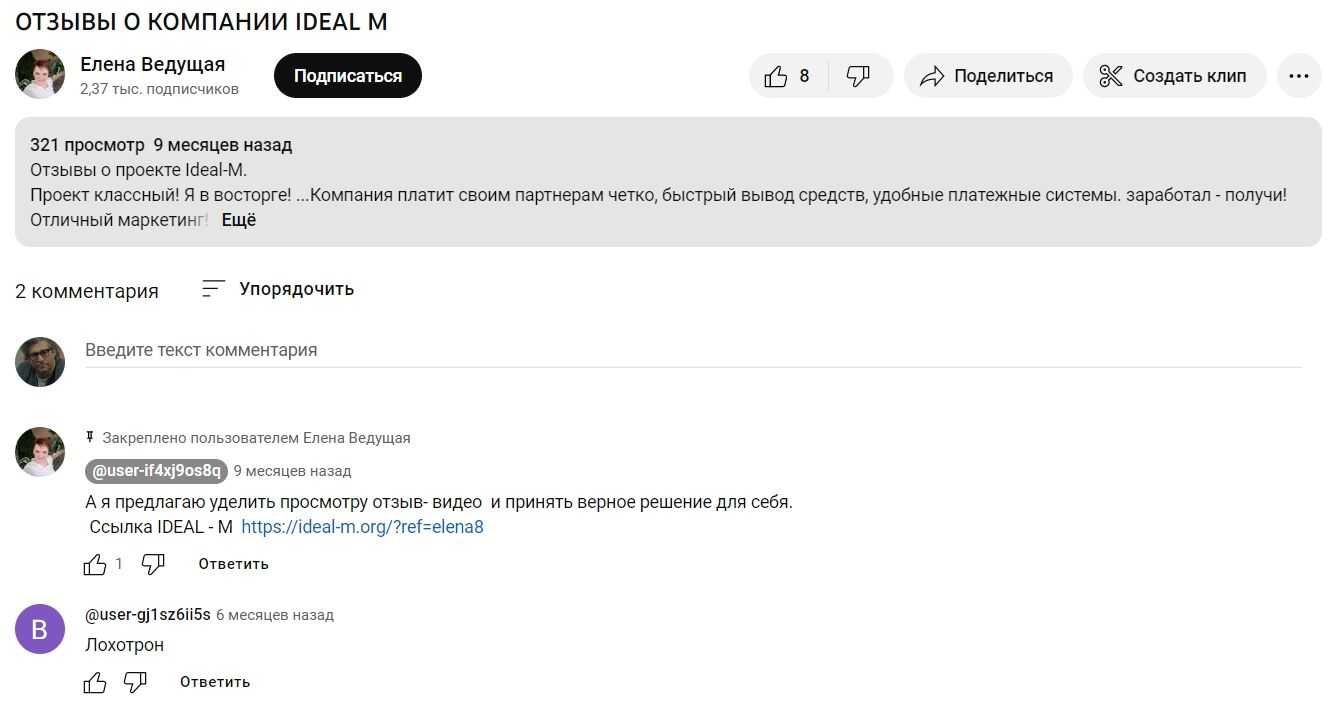Open the 'Упорядочить' sort dropdown
The image size is (1338, 704).
point(278,289)
